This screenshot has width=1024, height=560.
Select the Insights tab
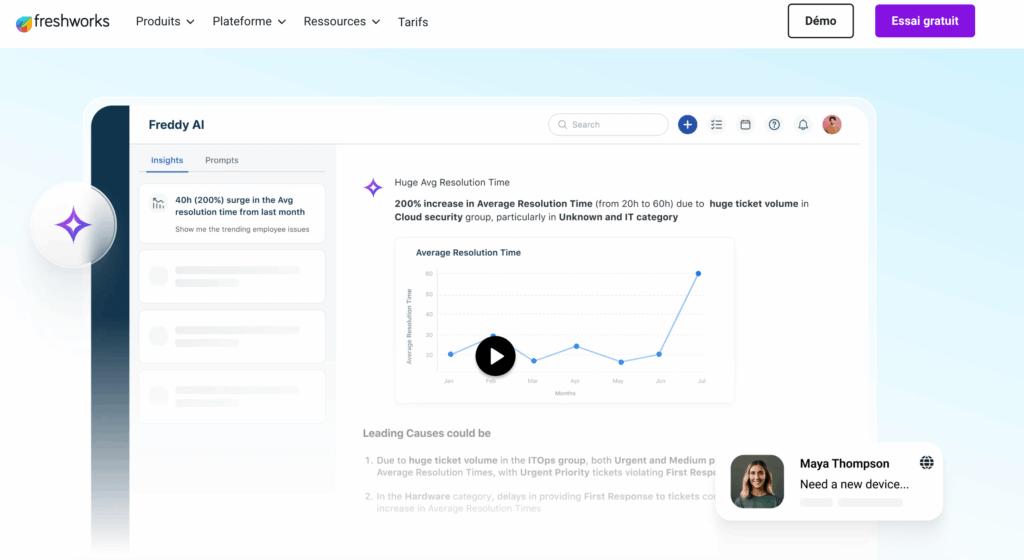pyautogui.click(x=167, y=160)
